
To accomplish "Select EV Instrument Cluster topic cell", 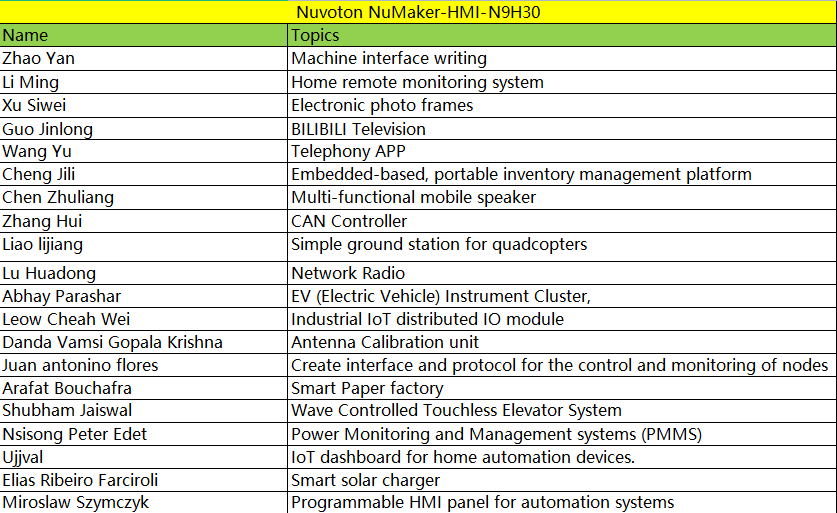I will click(x=562, y=296).
